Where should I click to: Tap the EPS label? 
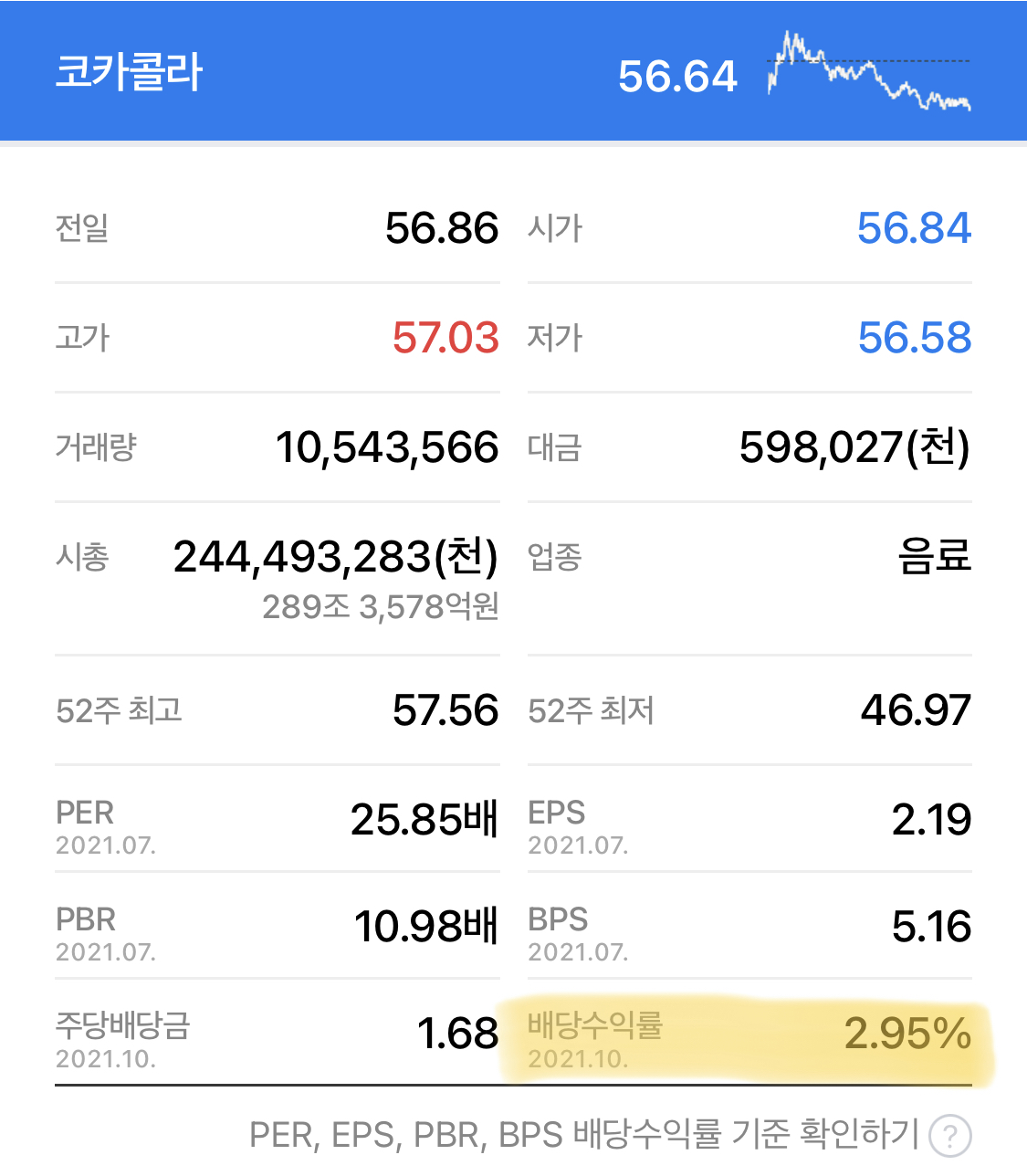556,813
